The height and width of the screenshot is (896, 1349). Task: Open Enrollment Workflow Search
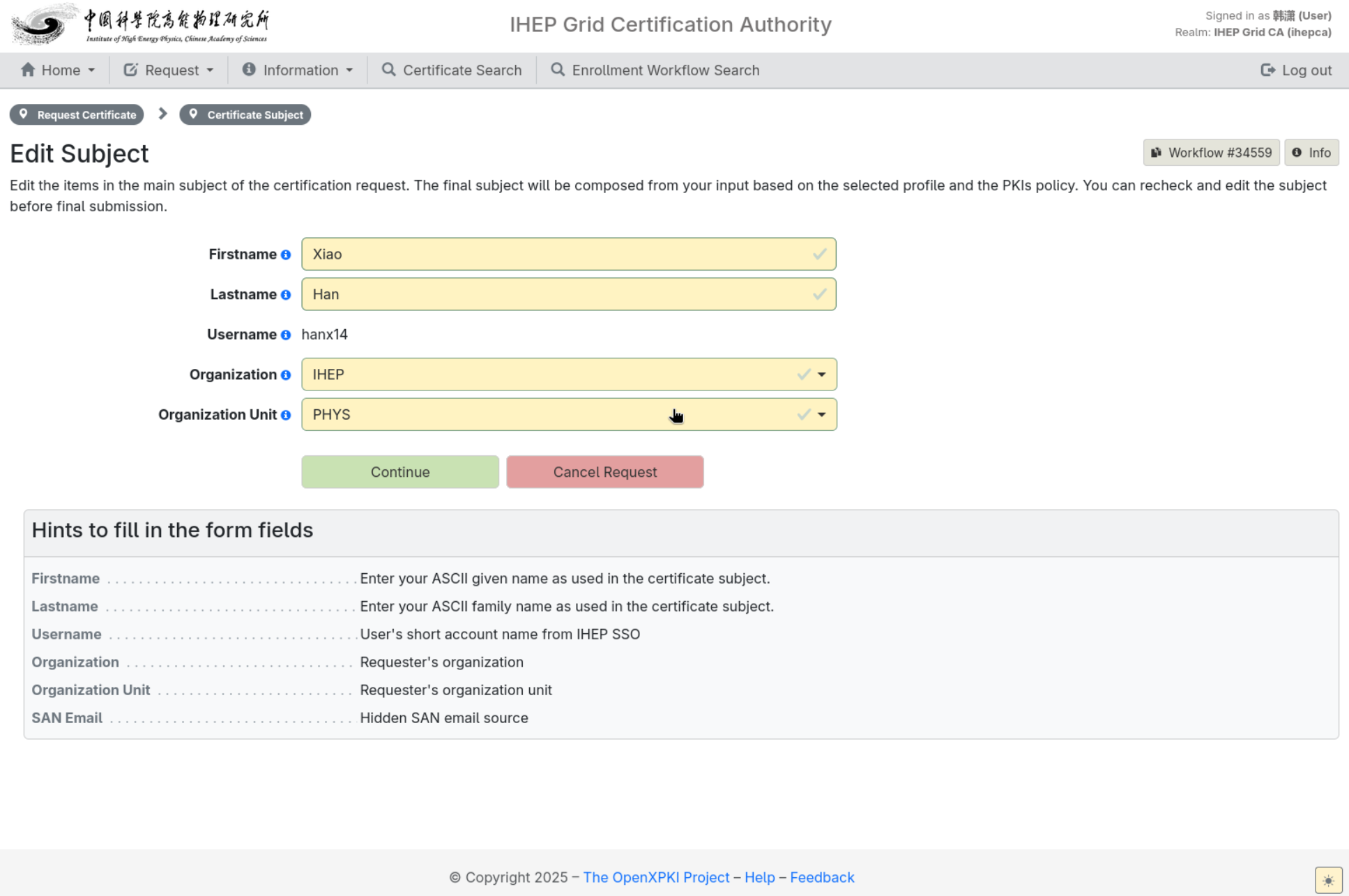coord(655,70)
